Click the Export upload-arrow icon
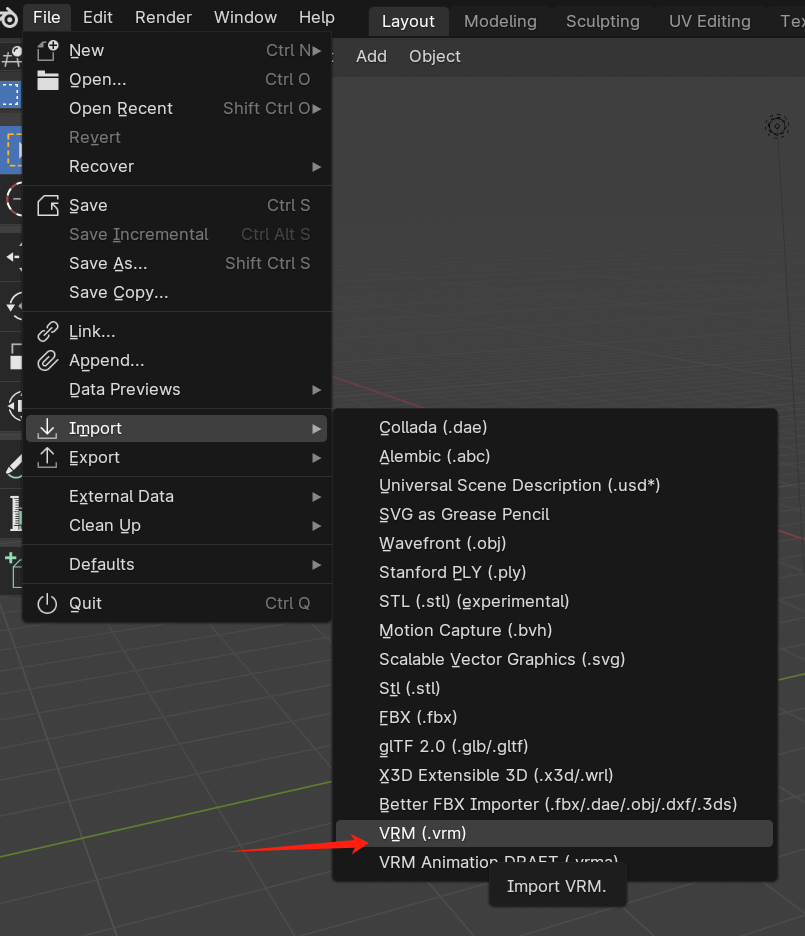 click(47, 457)
